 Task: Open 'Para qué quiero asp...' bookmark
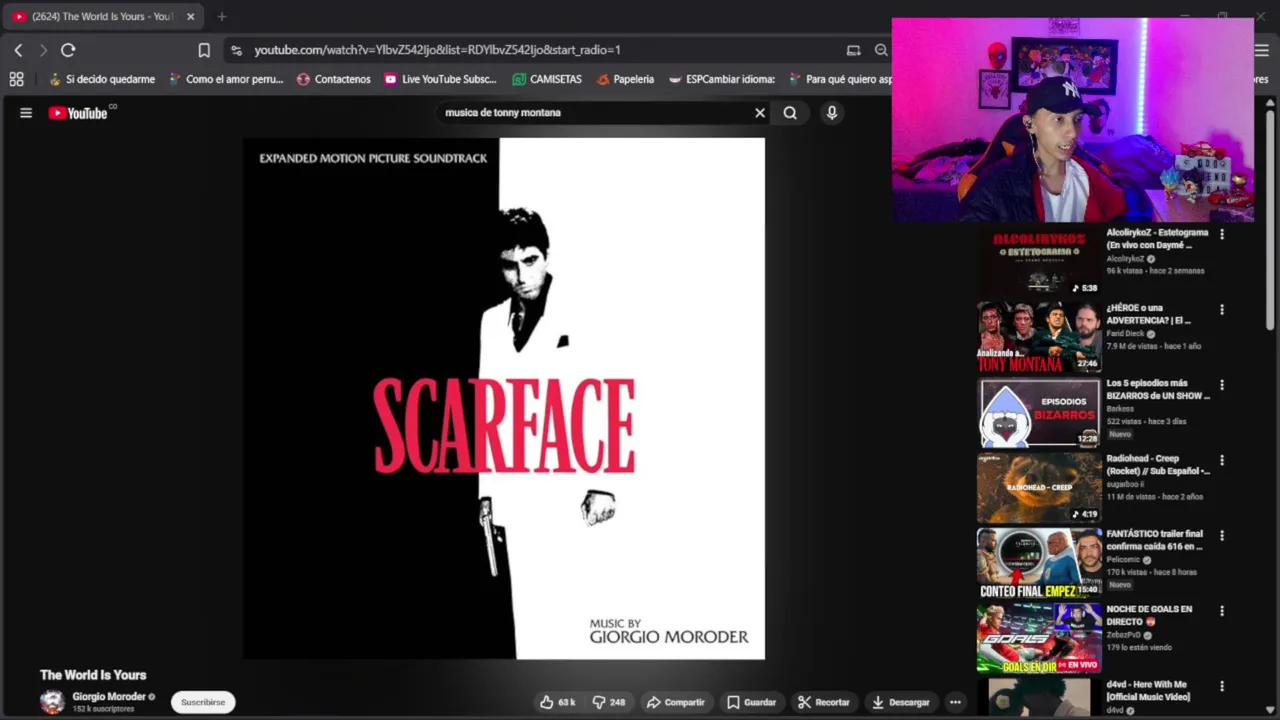tap(840, 79)
